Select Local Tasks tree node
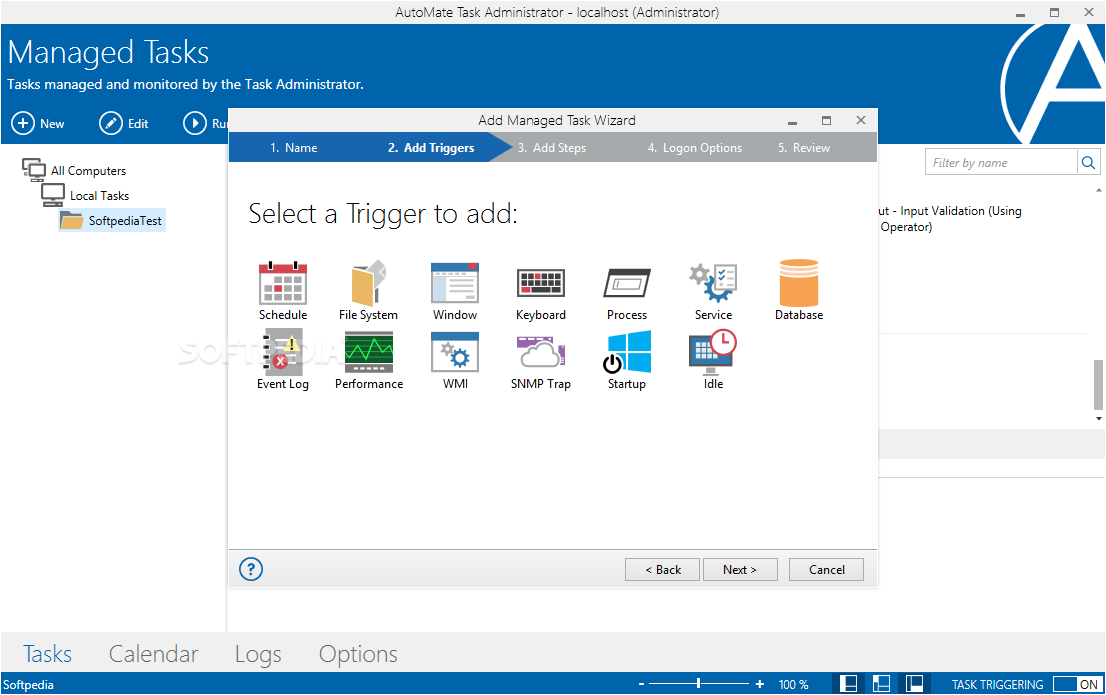This screenshot has height=695, width=1106. tap(85, 195)
